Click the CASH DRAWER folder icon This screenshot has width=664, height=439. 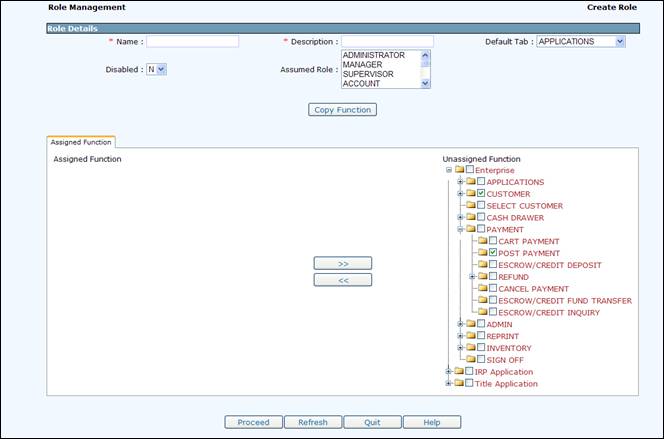coord(469,217)
